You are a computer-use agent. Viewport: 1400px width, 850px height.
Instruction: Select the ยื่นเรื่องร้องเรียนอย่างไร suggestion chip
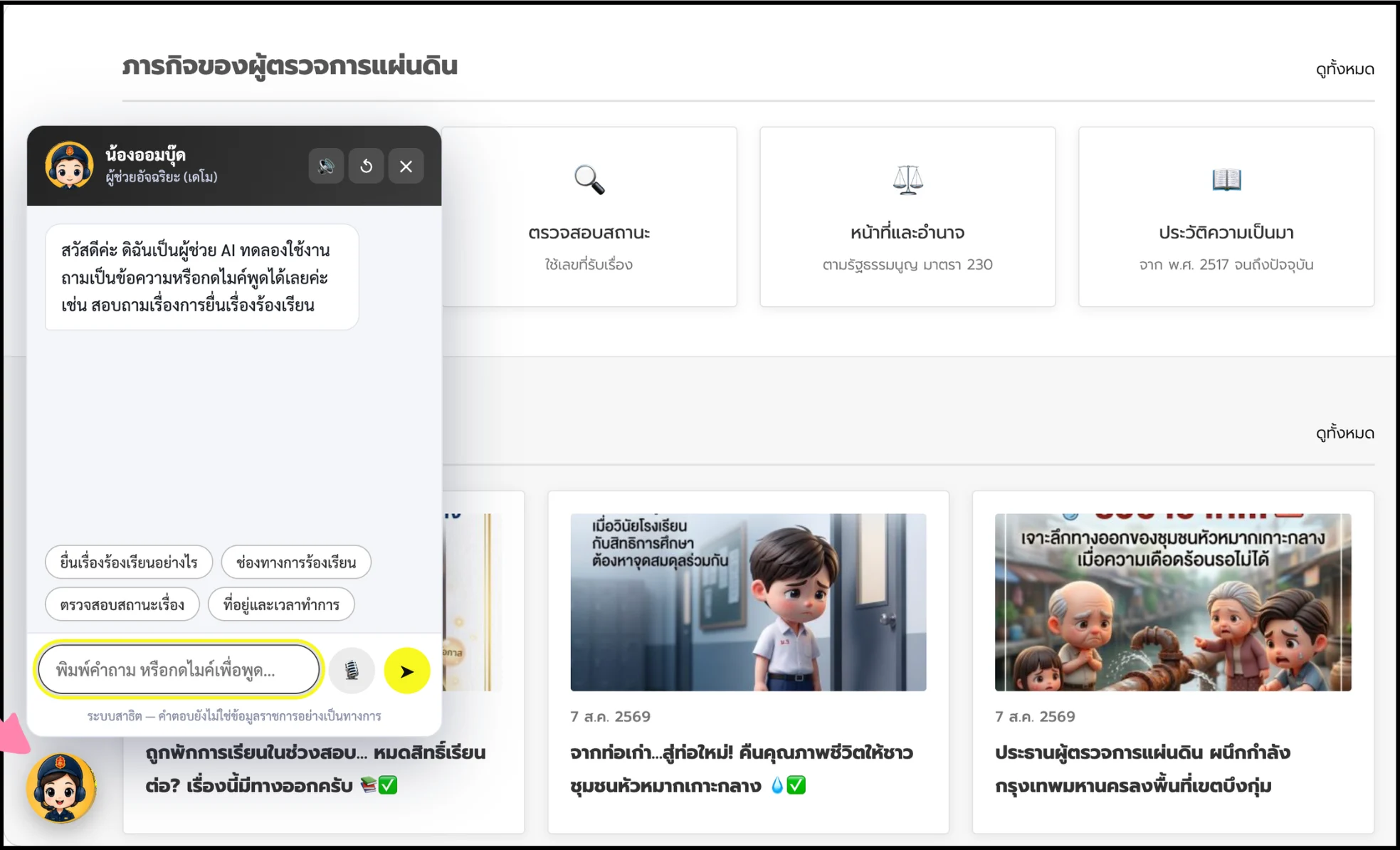click(x=129, y=562)
